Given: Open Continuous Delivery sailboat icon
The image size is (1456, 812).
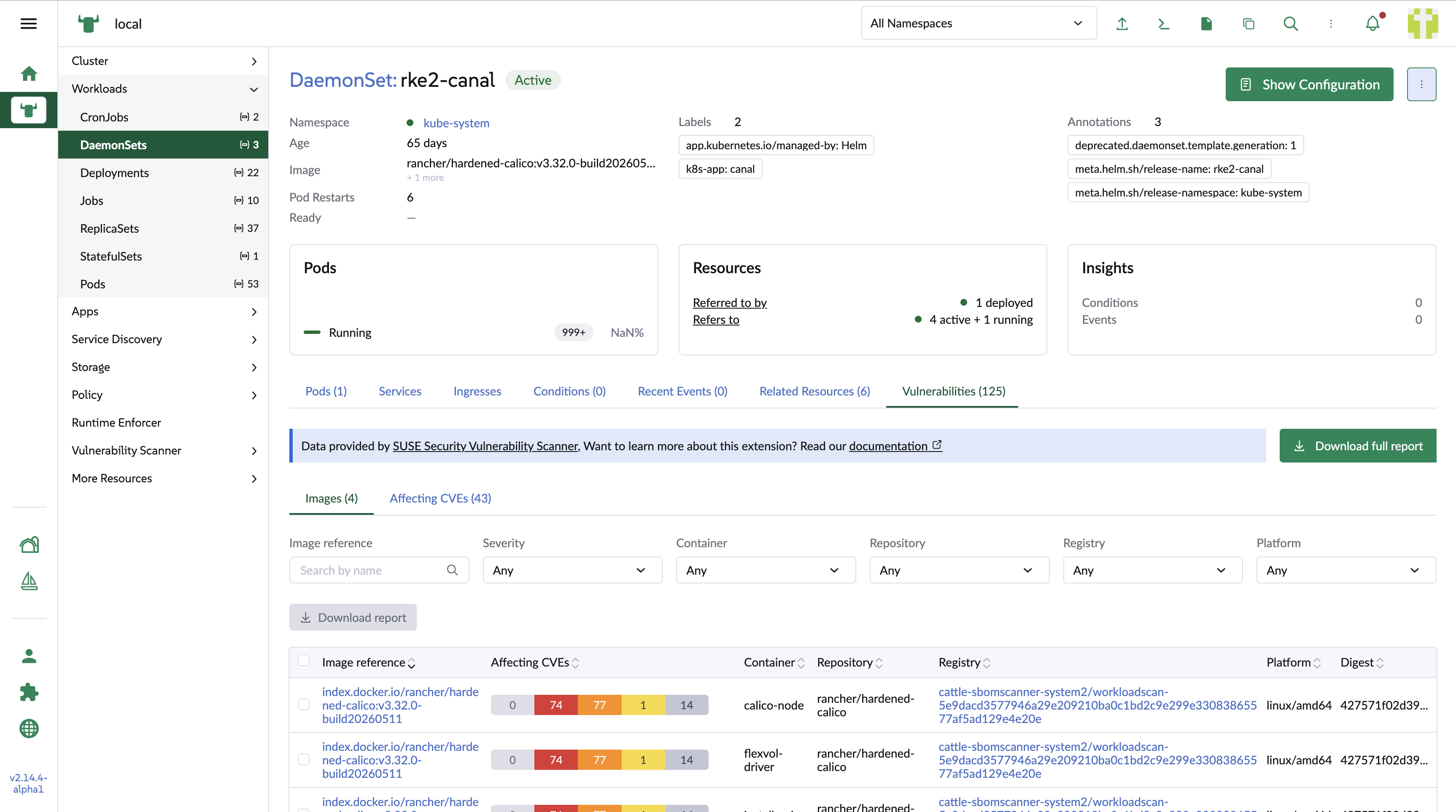Looking at the screenshot, I should point(29,581).
